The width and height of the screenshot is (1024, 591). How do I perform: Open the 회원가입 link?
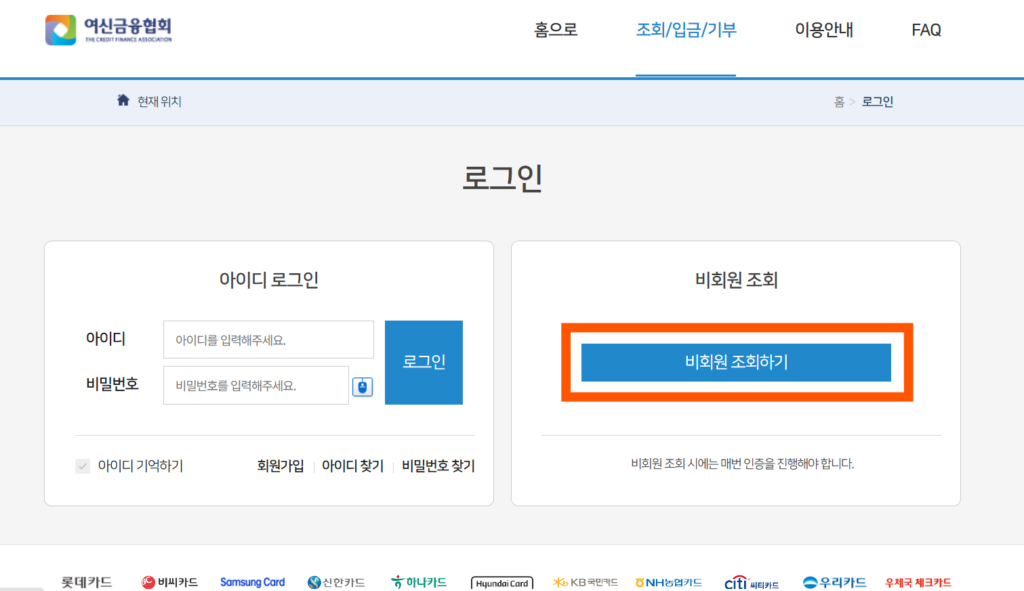281,466
